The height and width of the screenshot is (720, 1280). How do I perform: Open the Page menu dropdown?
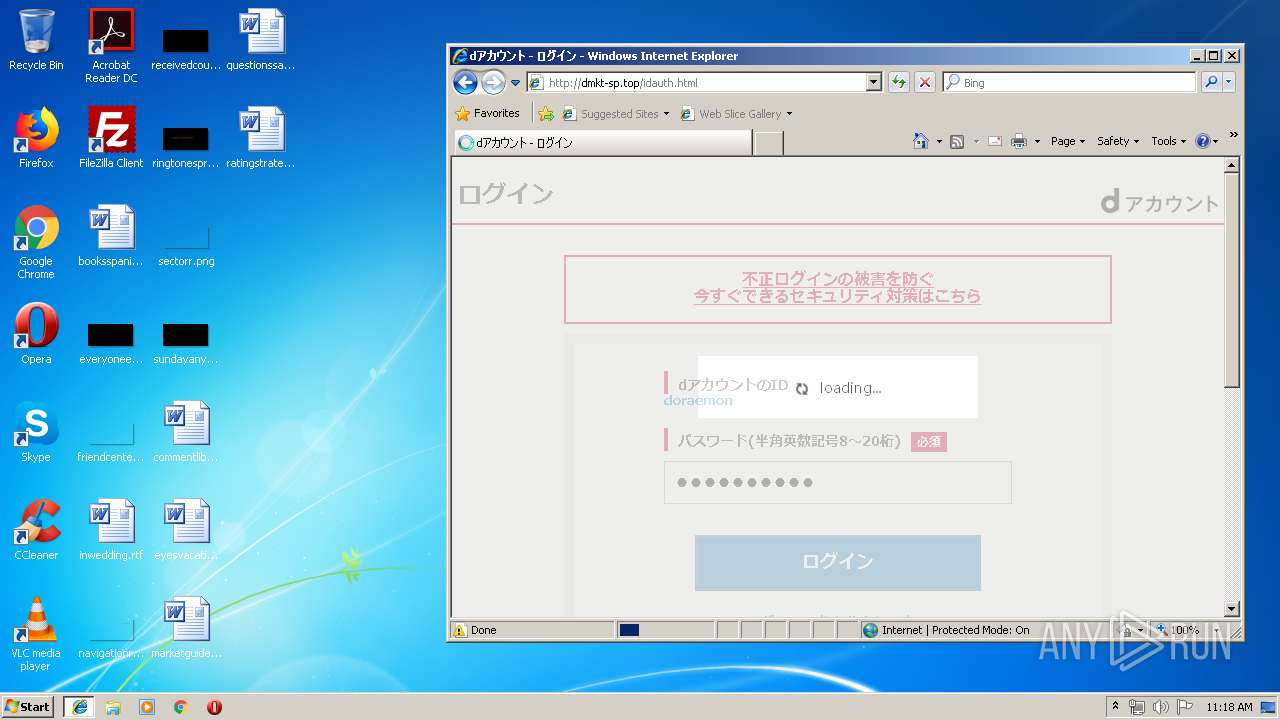1067,141
